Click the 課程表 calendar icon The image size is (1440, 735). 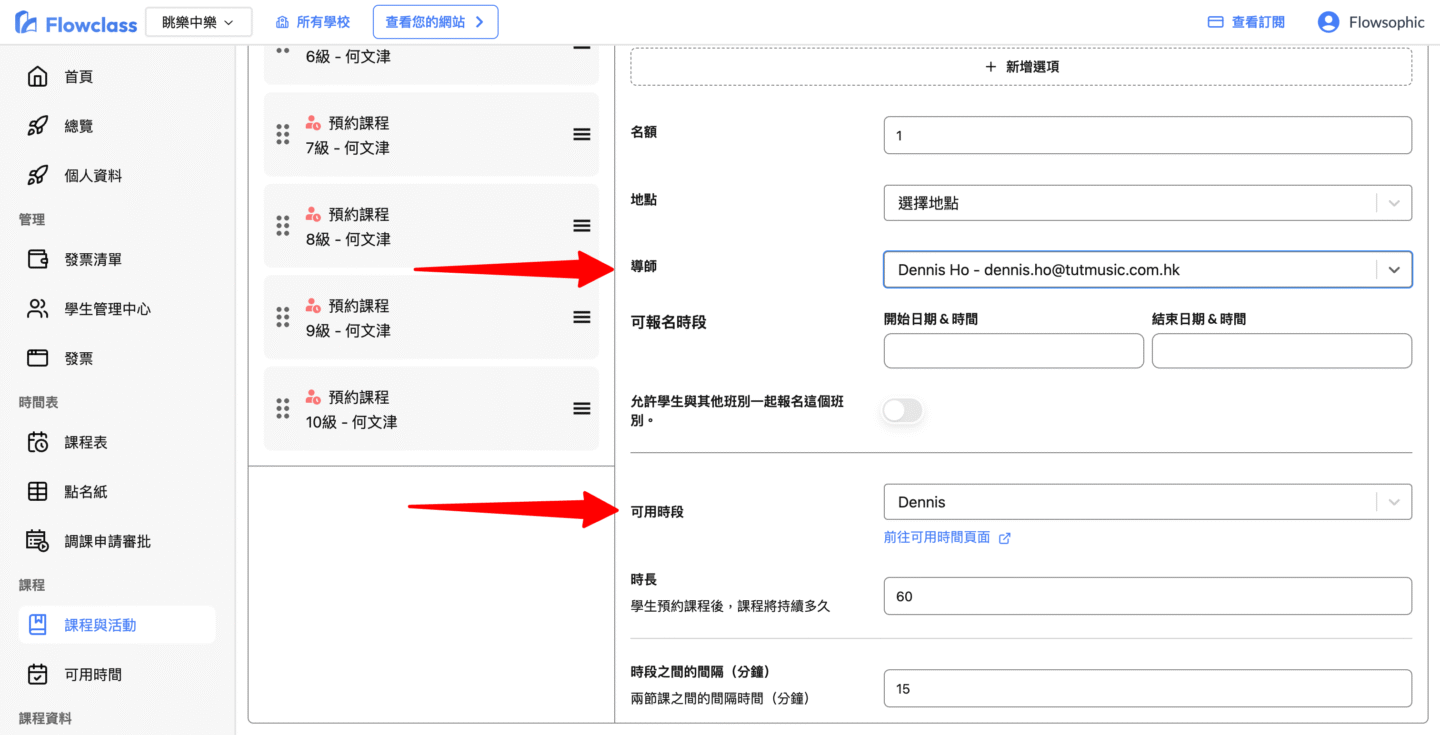[x=37, y=442]
